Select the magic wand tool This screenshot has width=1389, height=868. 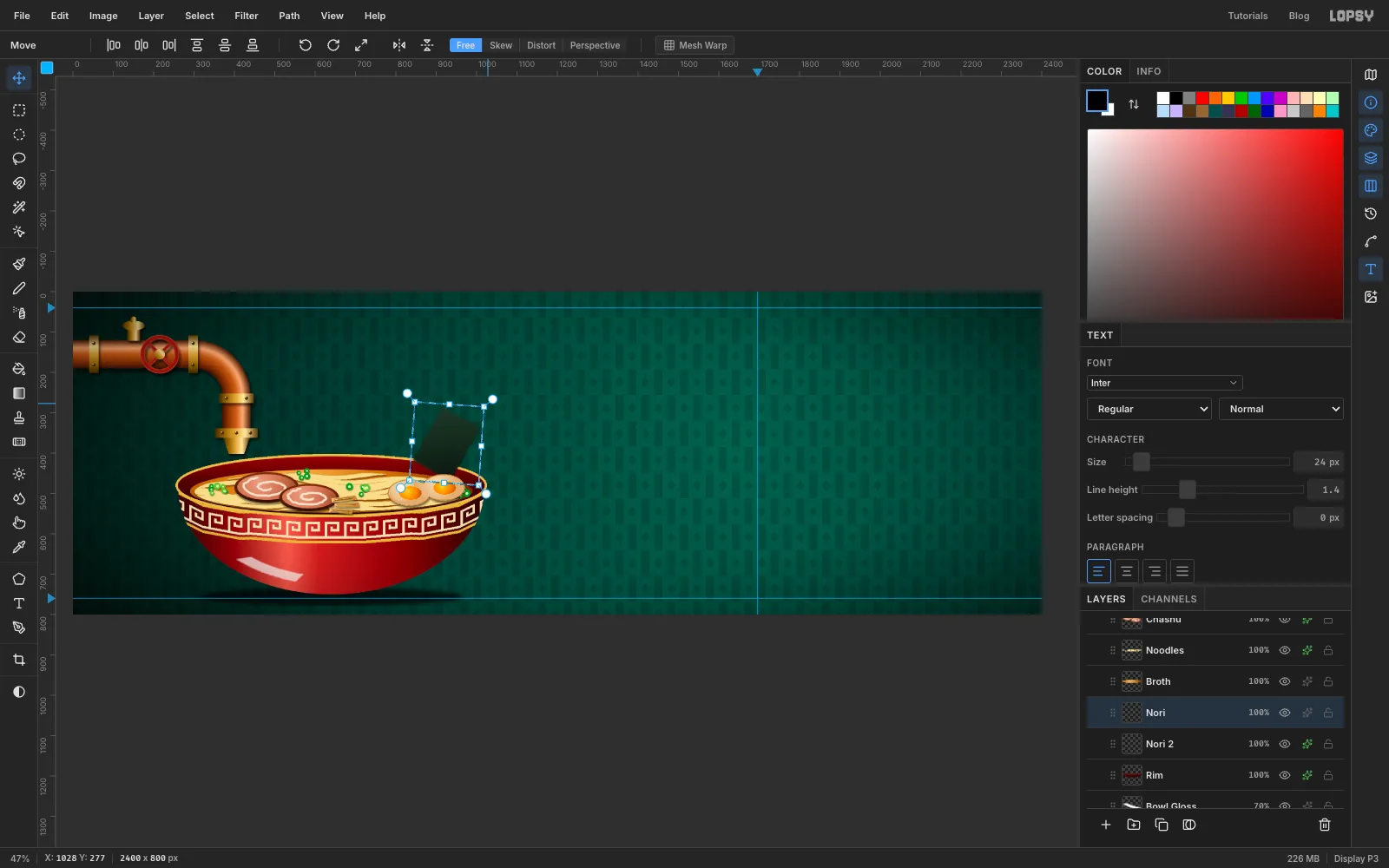tap(19, 207)
